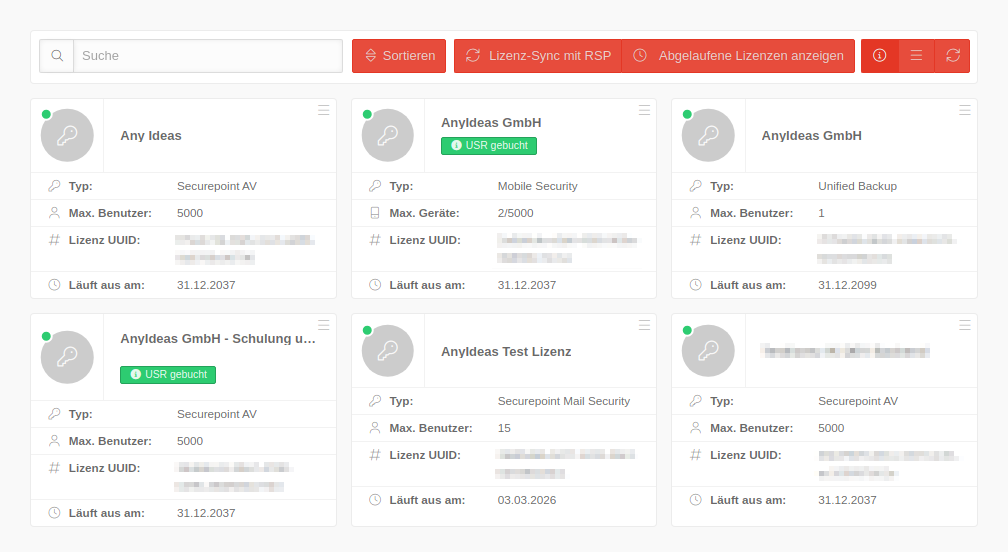The height and width of the screenshot is (552, 1008).
Task: Switch to list view icon
Action: tap(916, 56)
